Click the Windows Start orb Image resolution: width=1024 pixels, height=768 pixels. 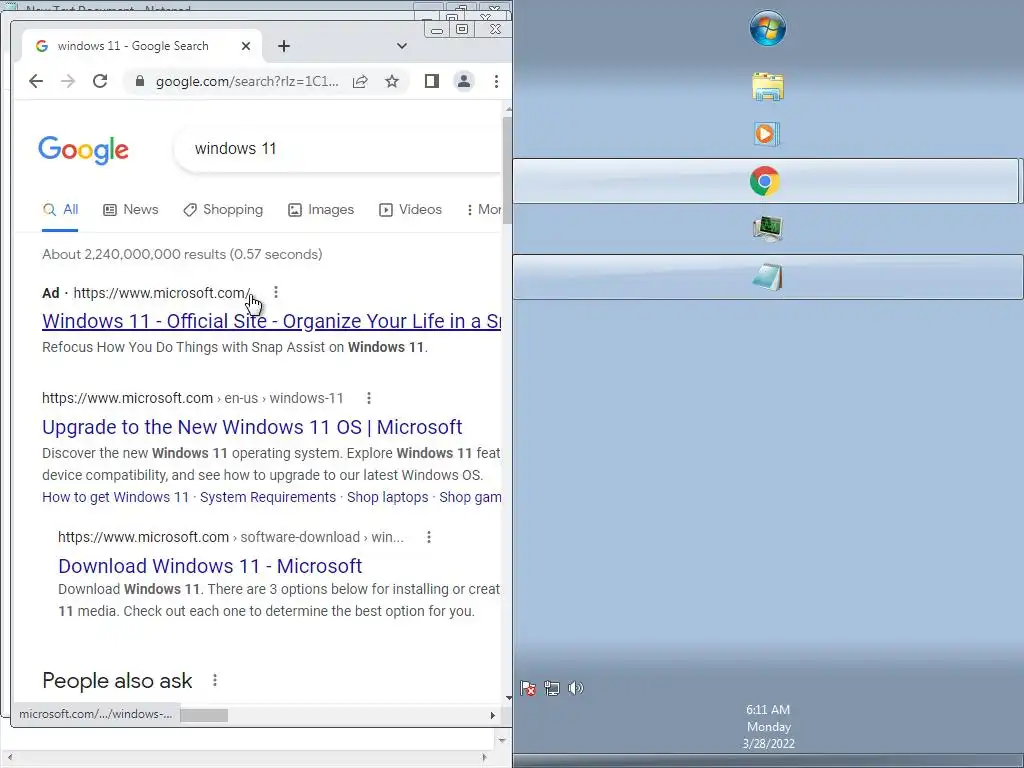click(767, 29)
